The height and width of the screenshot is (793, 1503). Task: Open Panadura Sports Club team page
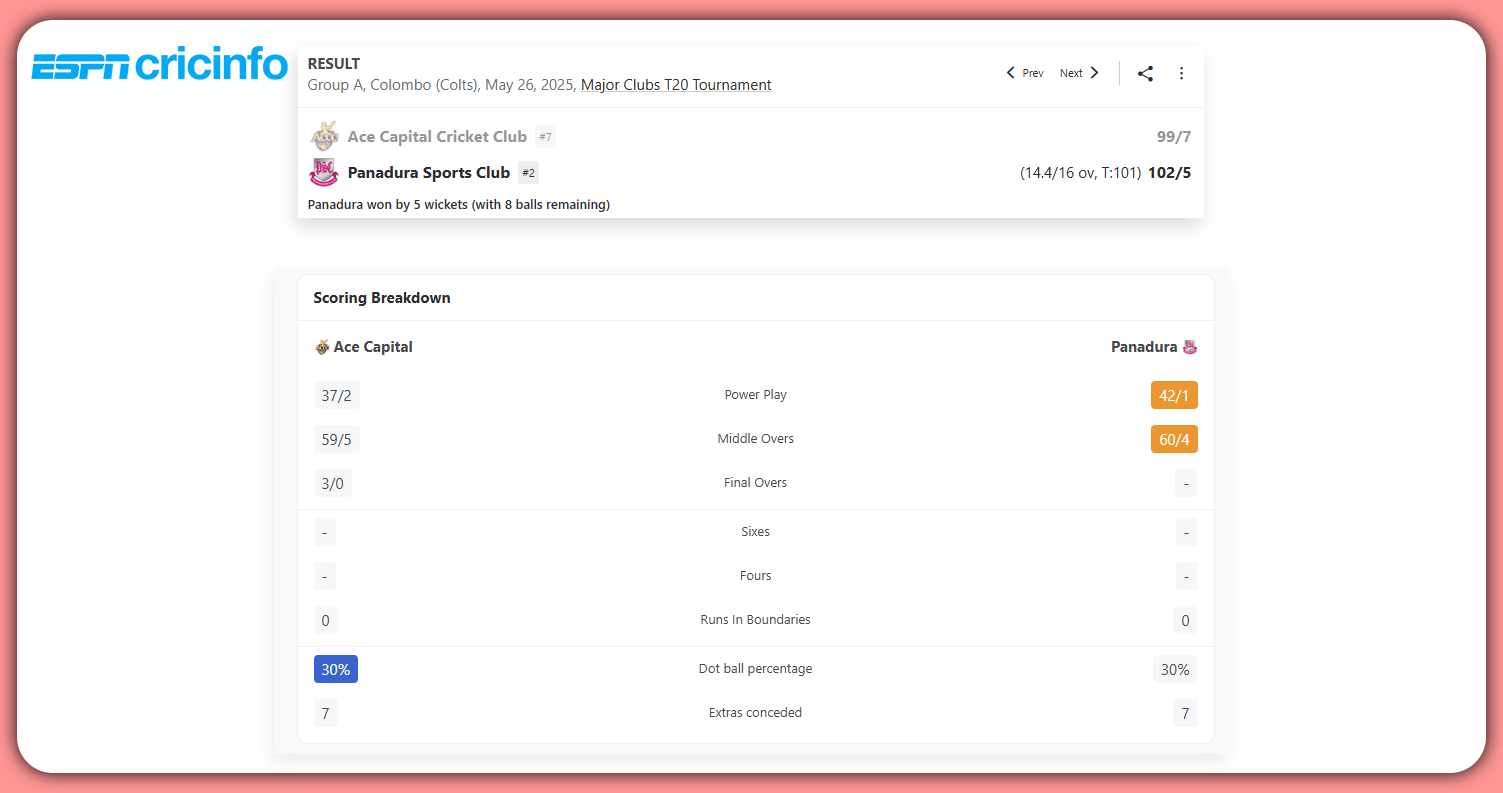click(429, 173)
